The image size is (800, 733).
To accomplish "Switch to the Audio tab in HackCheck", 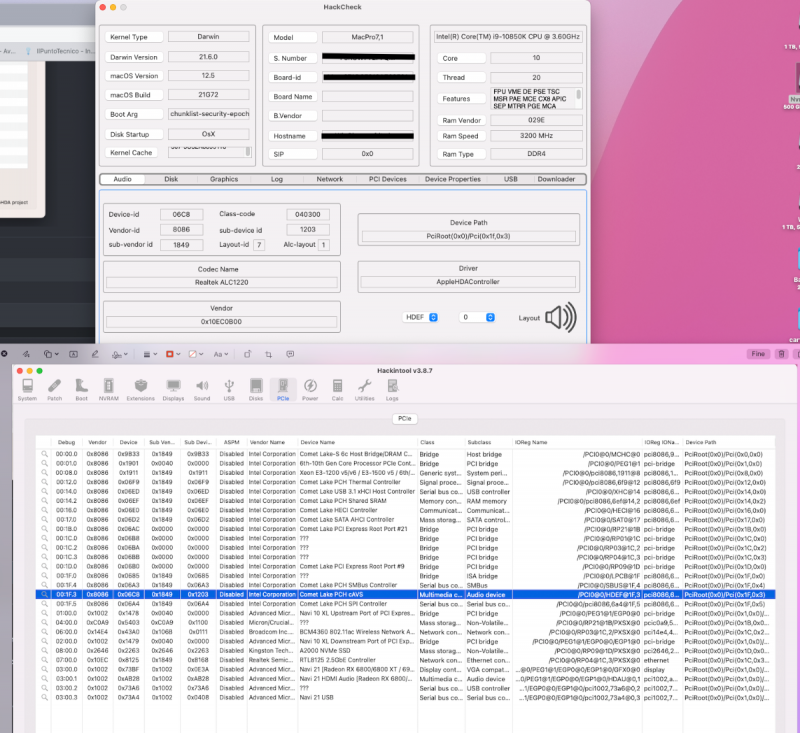I will pos(122,179).
